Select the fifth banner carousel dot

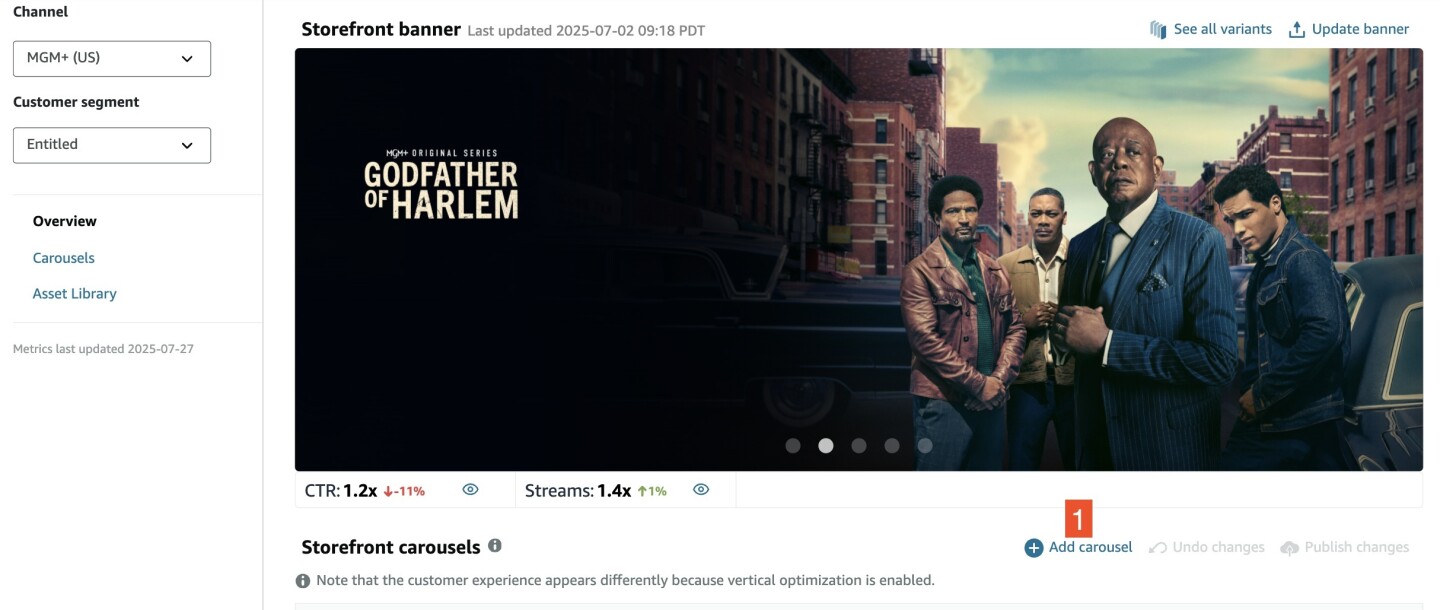(x=925, y=446)
